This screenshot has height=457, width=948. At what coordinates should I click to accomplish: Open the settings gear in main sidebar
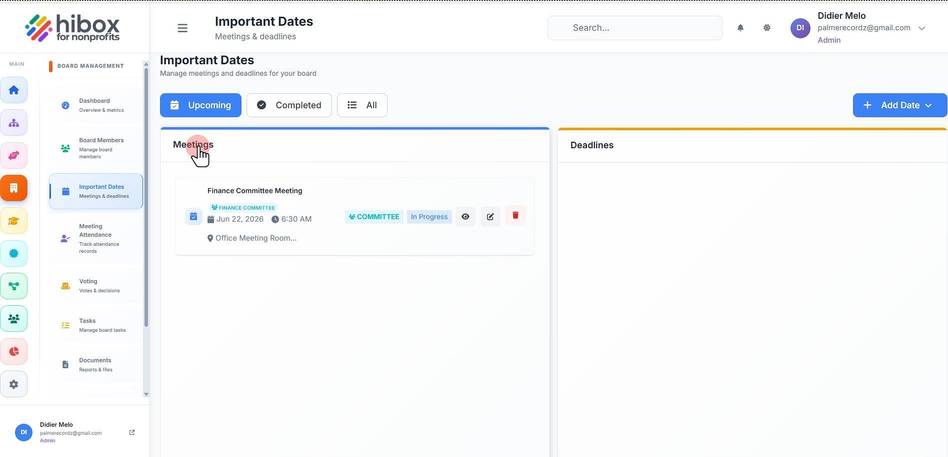[x=14, y=384]
